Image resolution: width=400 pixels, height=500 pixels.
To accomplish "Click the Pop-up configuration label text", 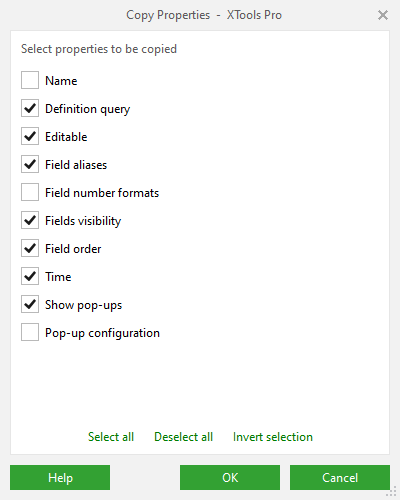I will click(102, 333).
